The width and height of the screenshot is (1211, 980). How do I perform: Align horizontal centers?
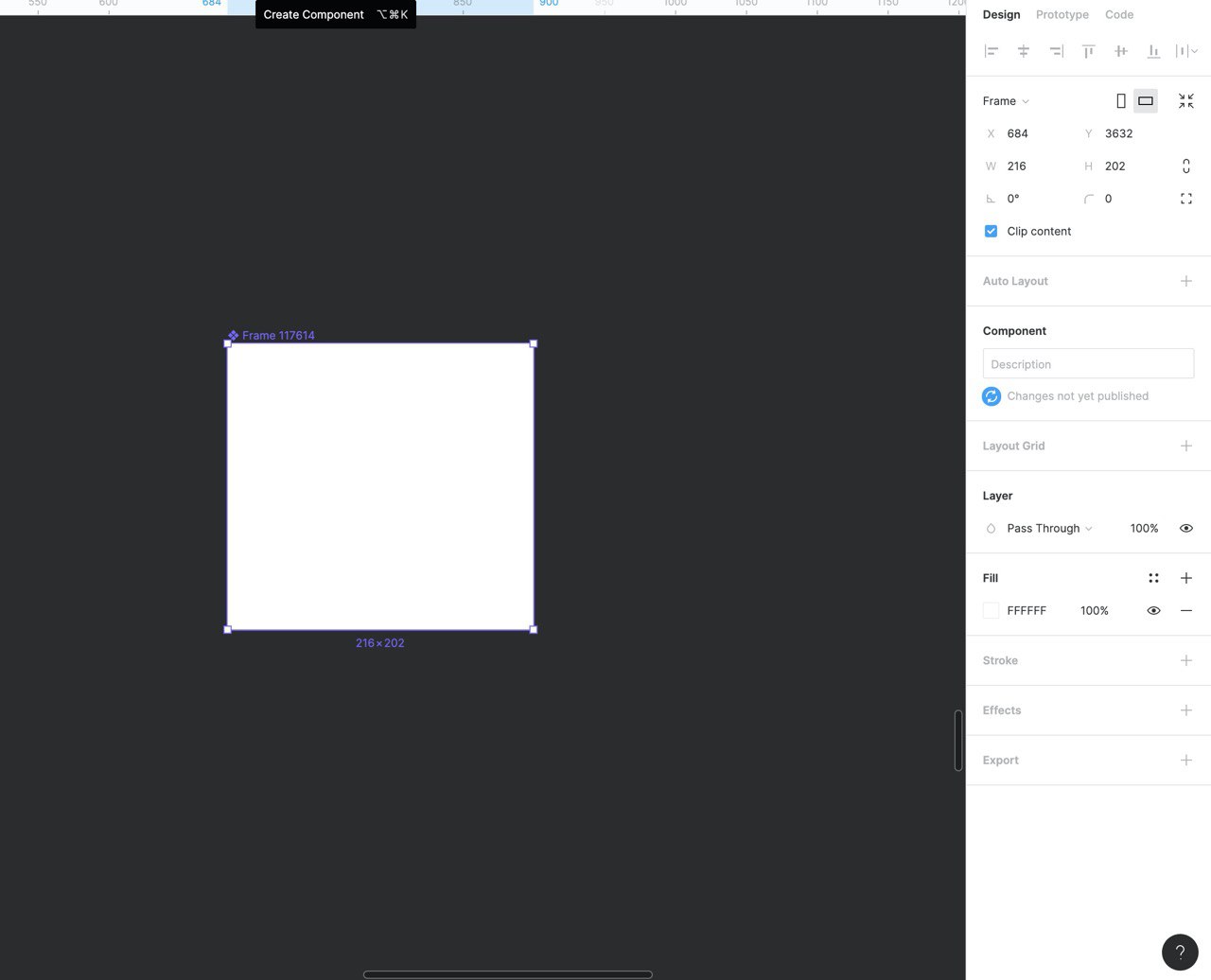(x=1024, y=51)
